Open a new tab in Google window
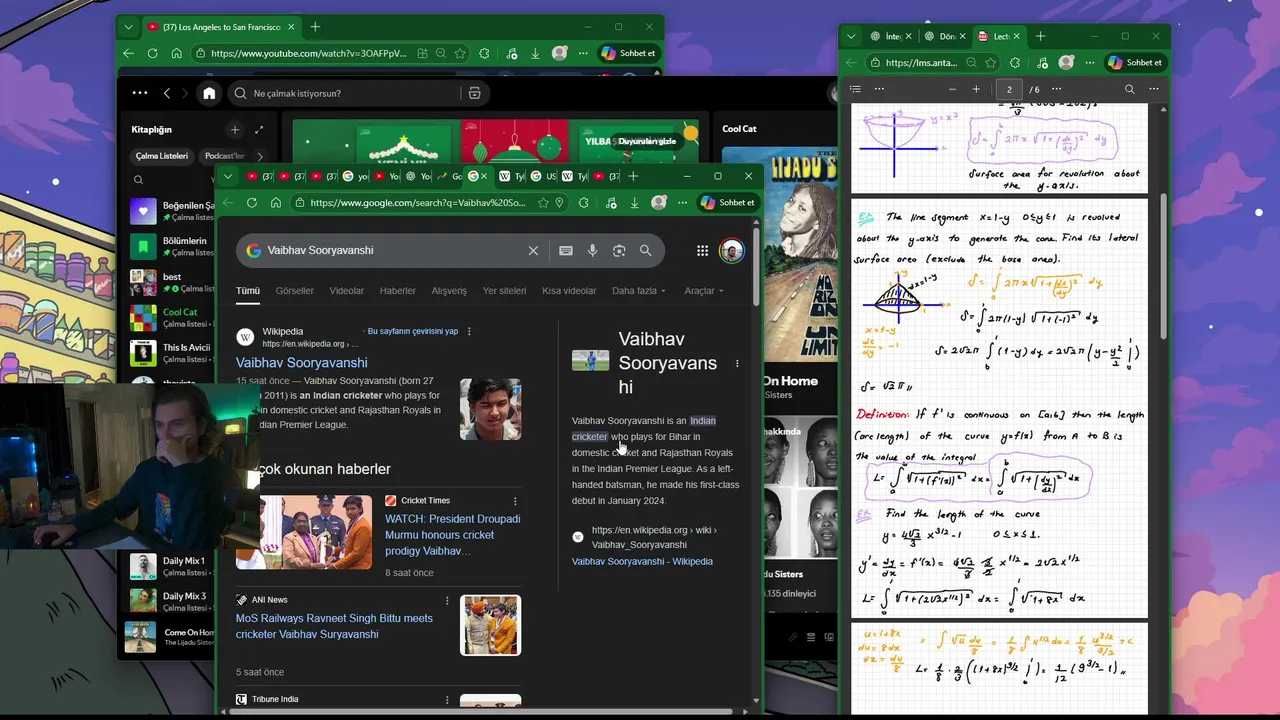Image resolution: width=1280 pixels, height=720 pixels. click(633, 176)
